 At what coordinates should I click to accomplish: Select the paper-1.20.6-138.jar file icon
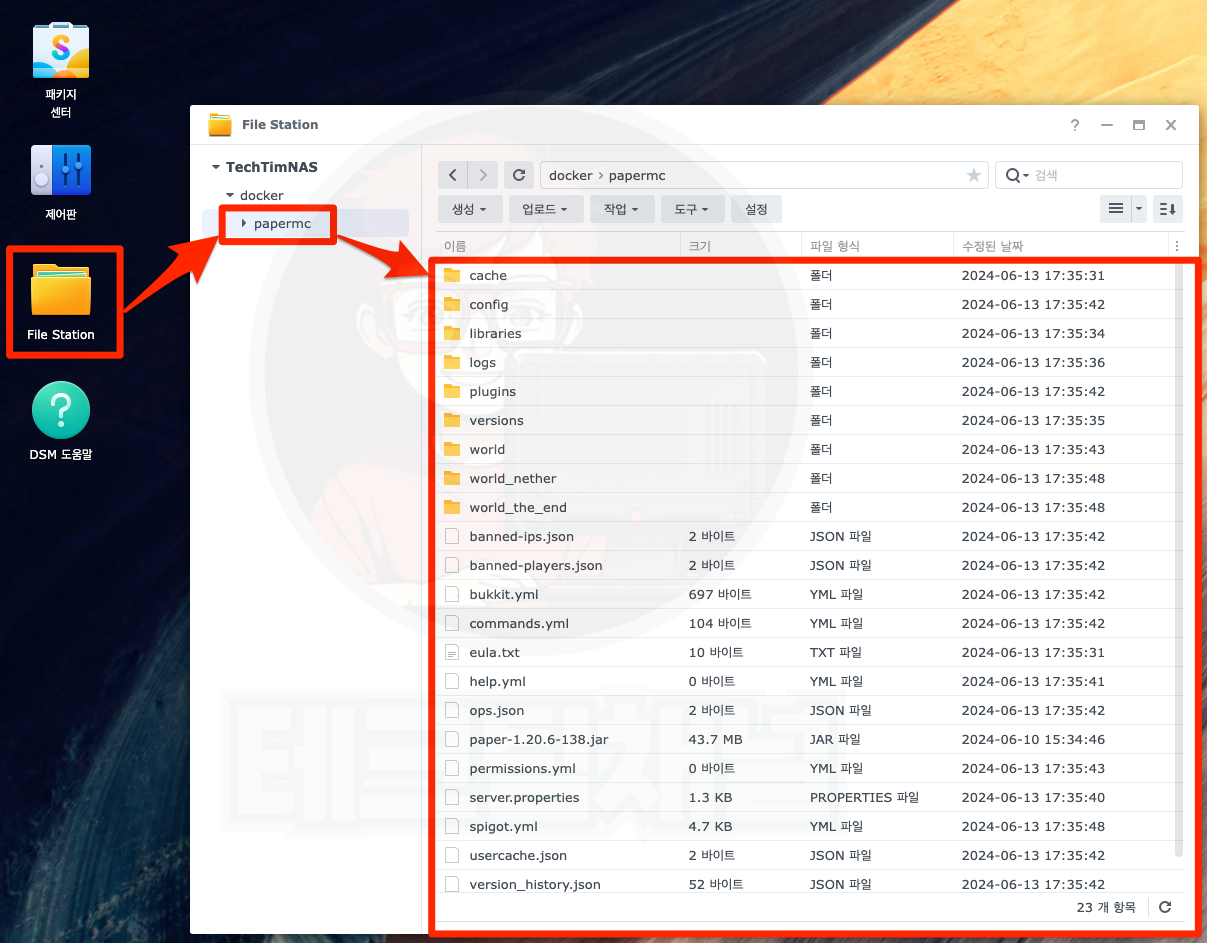pyautogui.click(x=452, y=739)
